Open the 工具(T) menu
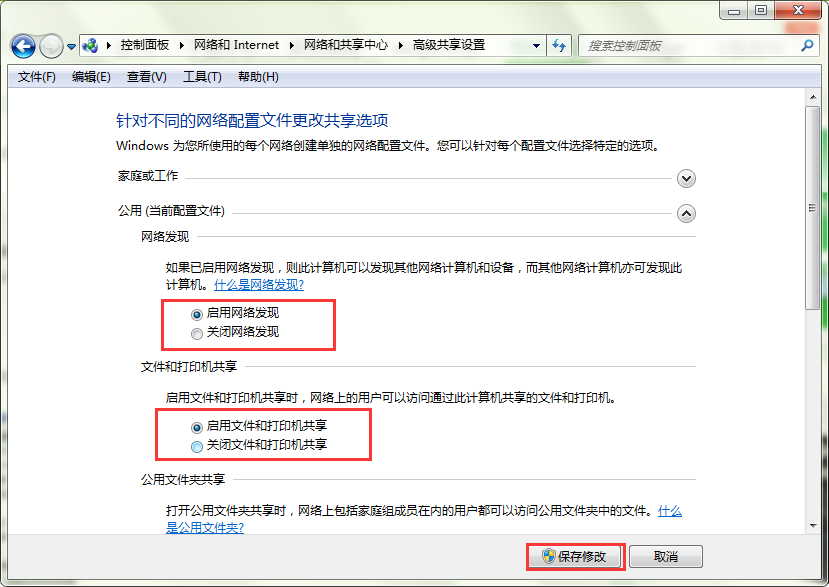Image resolution: width=829 pixels, height=587 pixels. [x=202, y=77]
